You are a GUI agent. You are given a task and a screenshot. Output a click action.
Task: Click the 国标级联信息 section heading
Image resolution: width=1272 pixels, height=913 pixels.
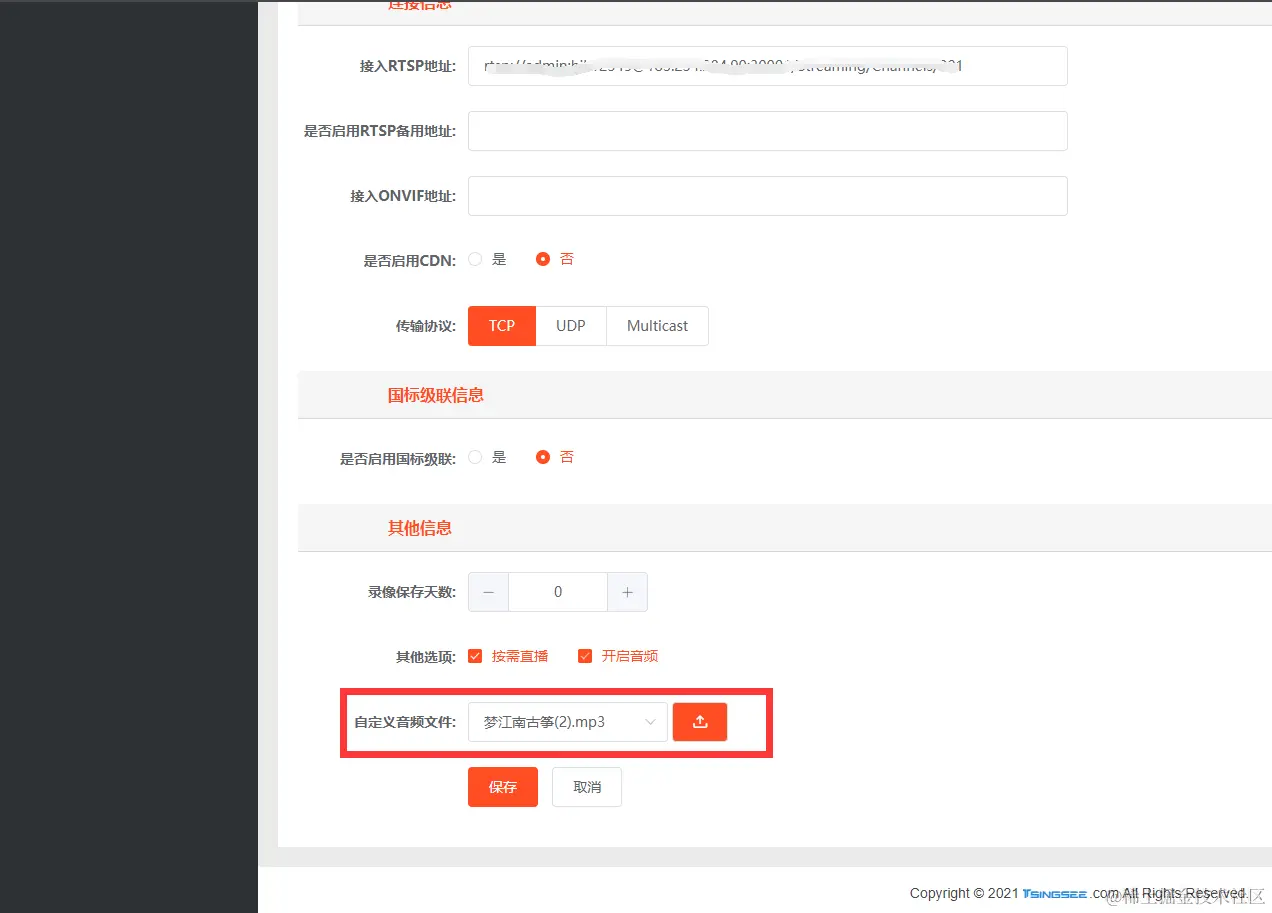(x=436, y=395)
